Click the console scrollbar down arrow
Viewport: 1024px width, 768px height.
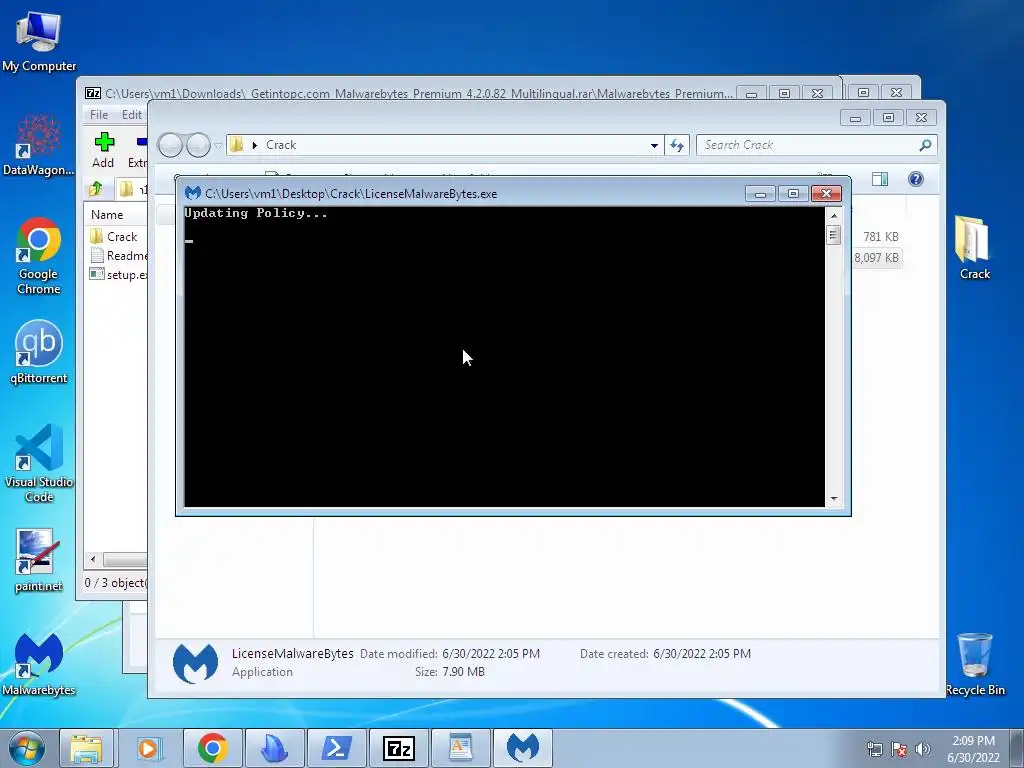(833, 499)
